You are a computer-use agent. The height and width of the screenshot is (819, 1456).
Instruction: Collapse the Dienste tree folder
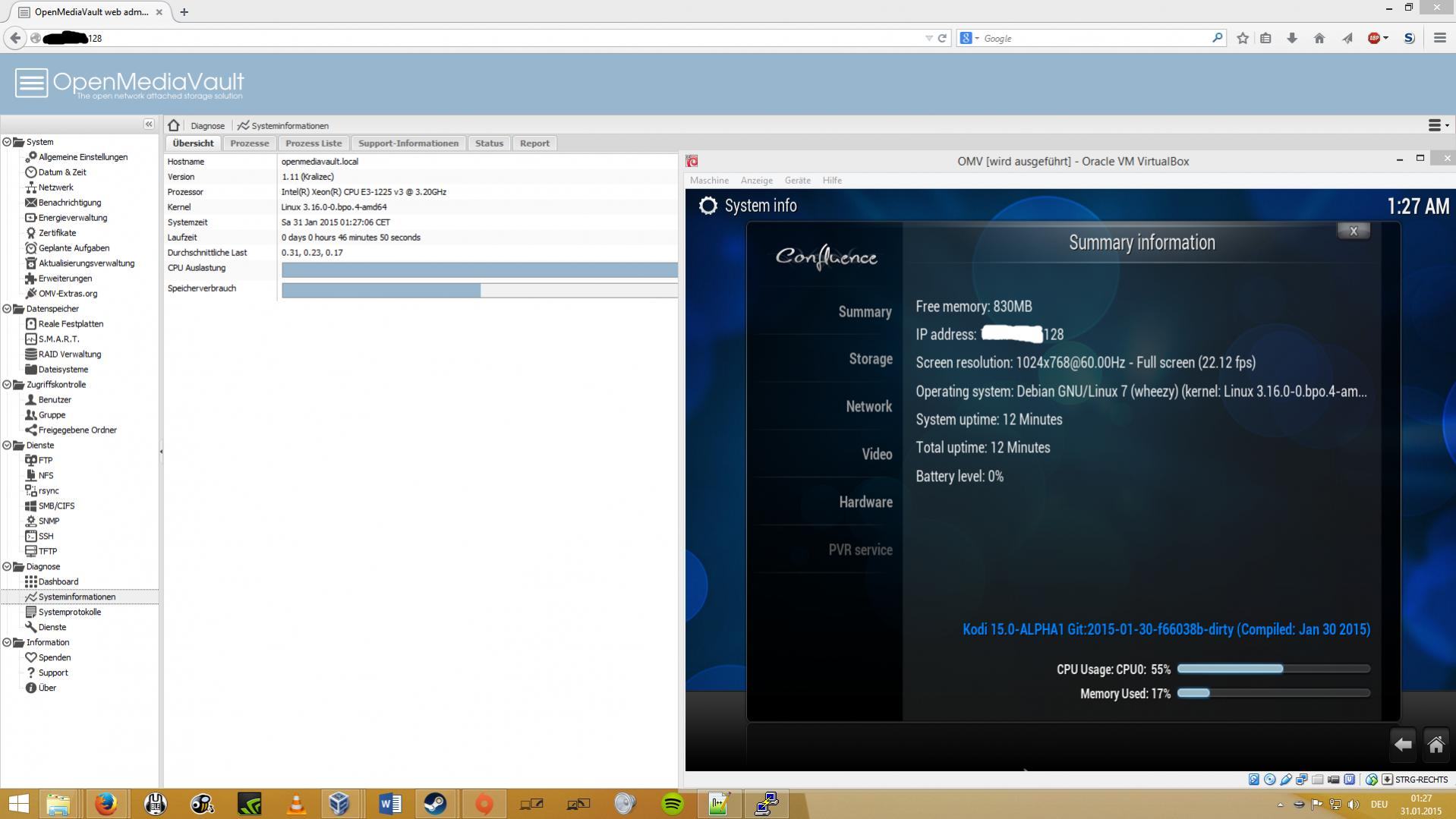(7, 446)
